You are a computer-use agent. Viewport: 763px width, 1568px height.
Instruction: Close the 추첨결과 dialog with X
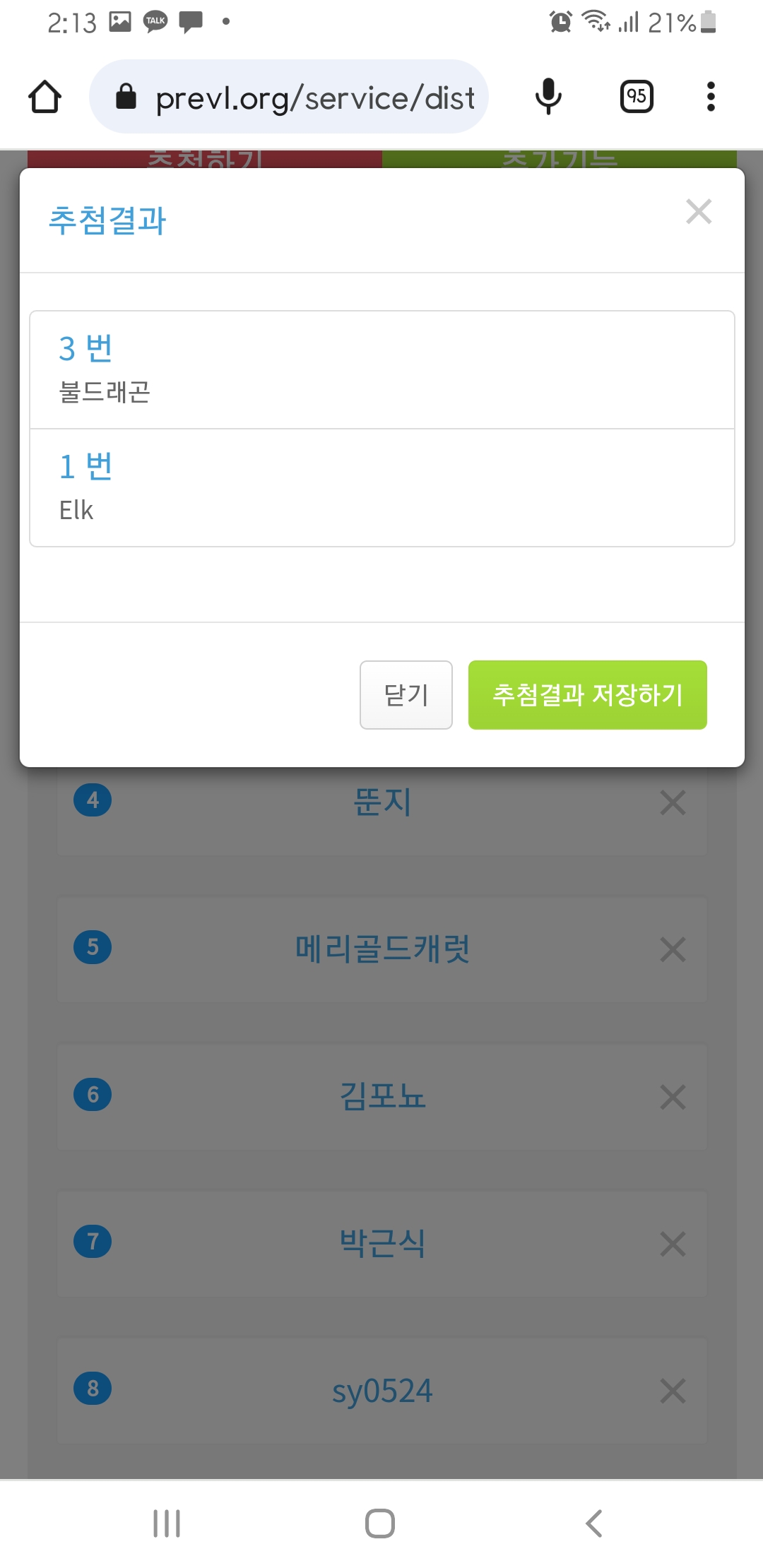(x=698, y=212)
